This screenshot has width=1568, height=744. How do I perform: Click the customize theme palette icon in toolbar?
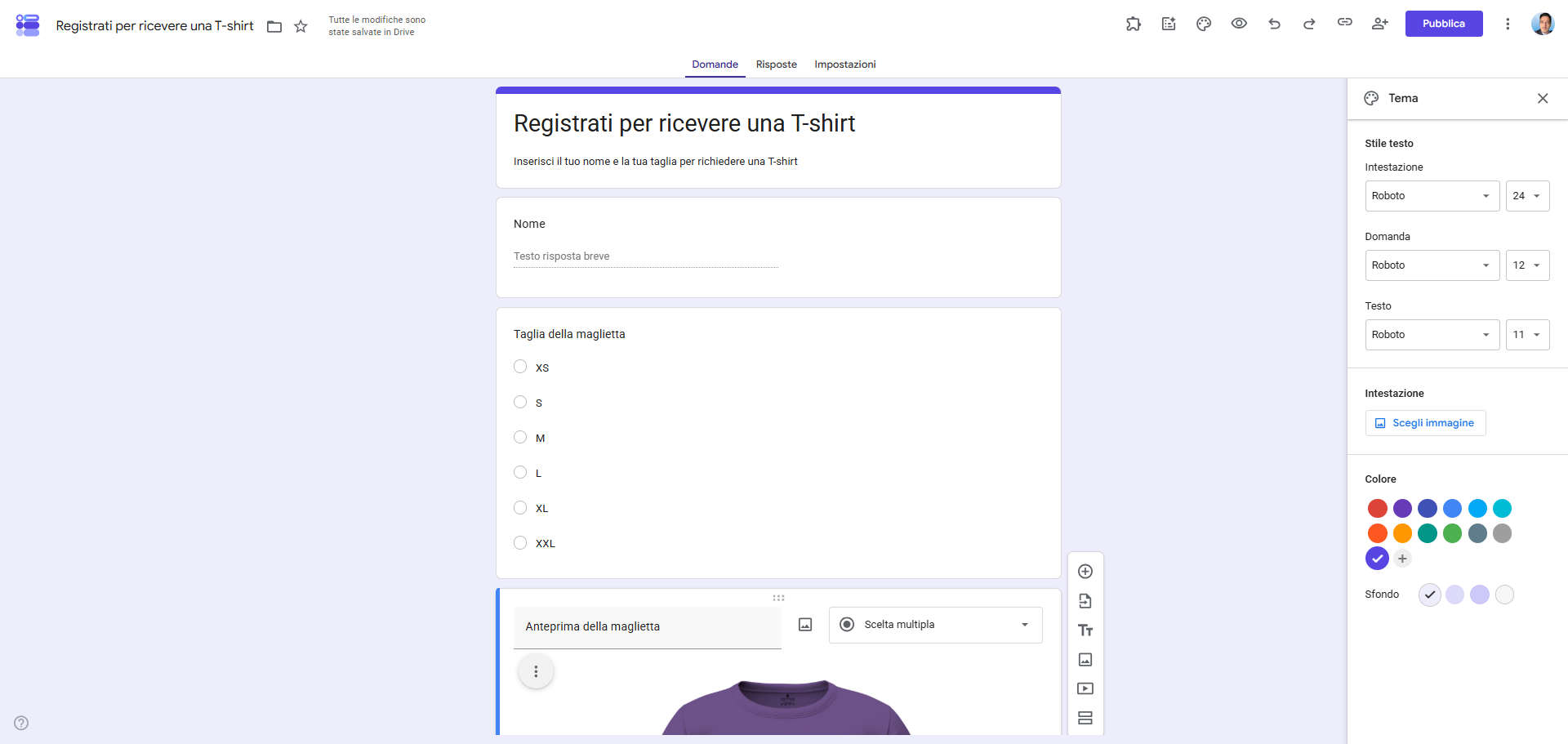(1204, 24)
